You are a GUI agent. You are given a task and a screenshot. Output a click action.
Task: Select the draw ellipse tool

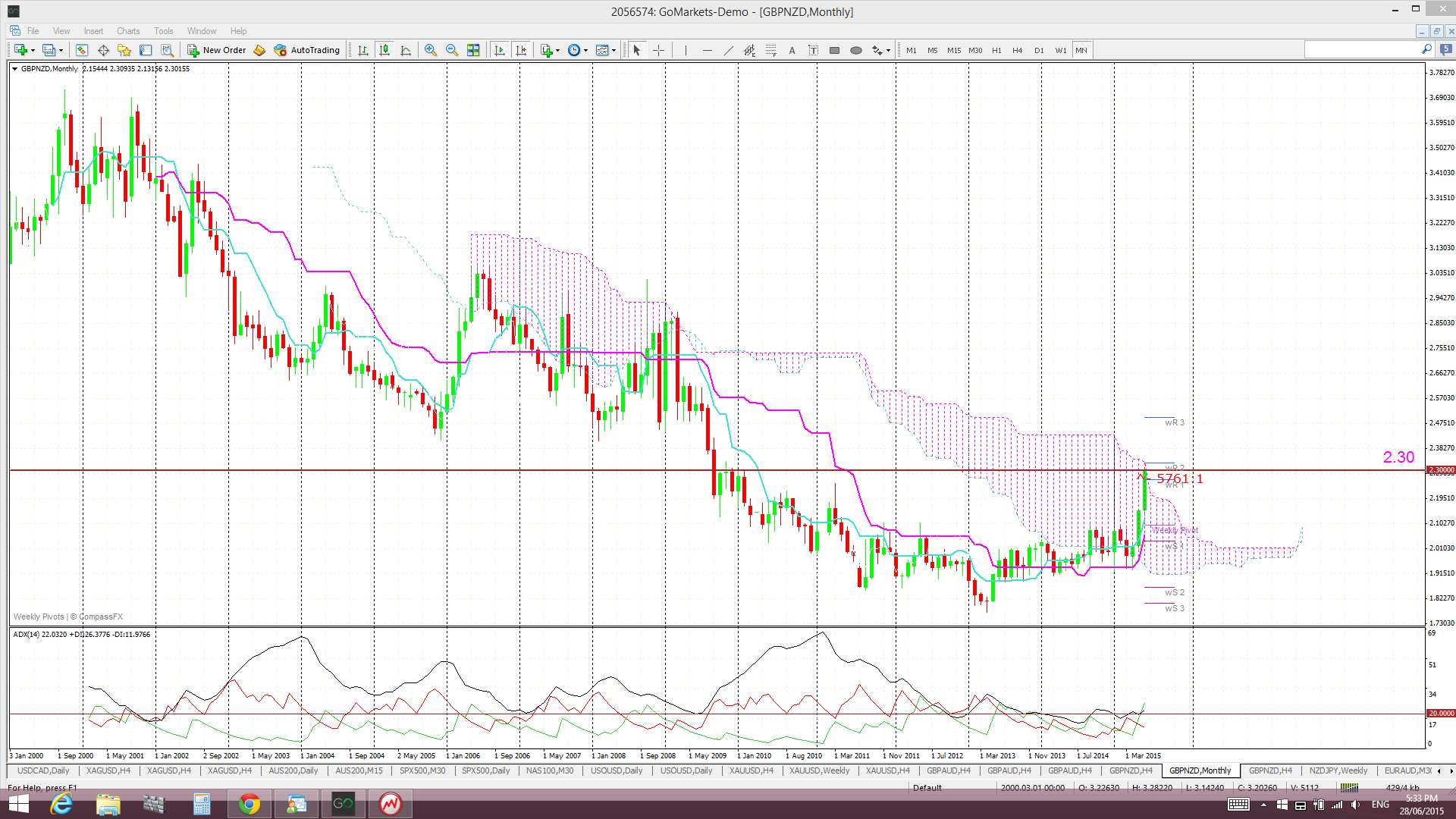coord(855,50)
